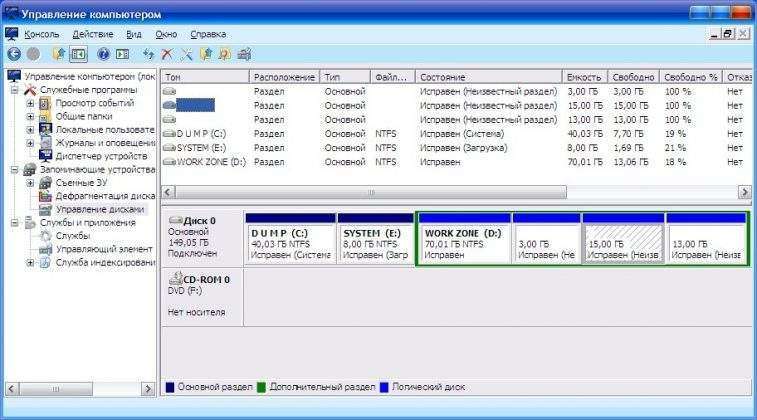The image size is (757, 420).
Task: Click the computer icon left of Консоль menu
Action: pos(12,34)
